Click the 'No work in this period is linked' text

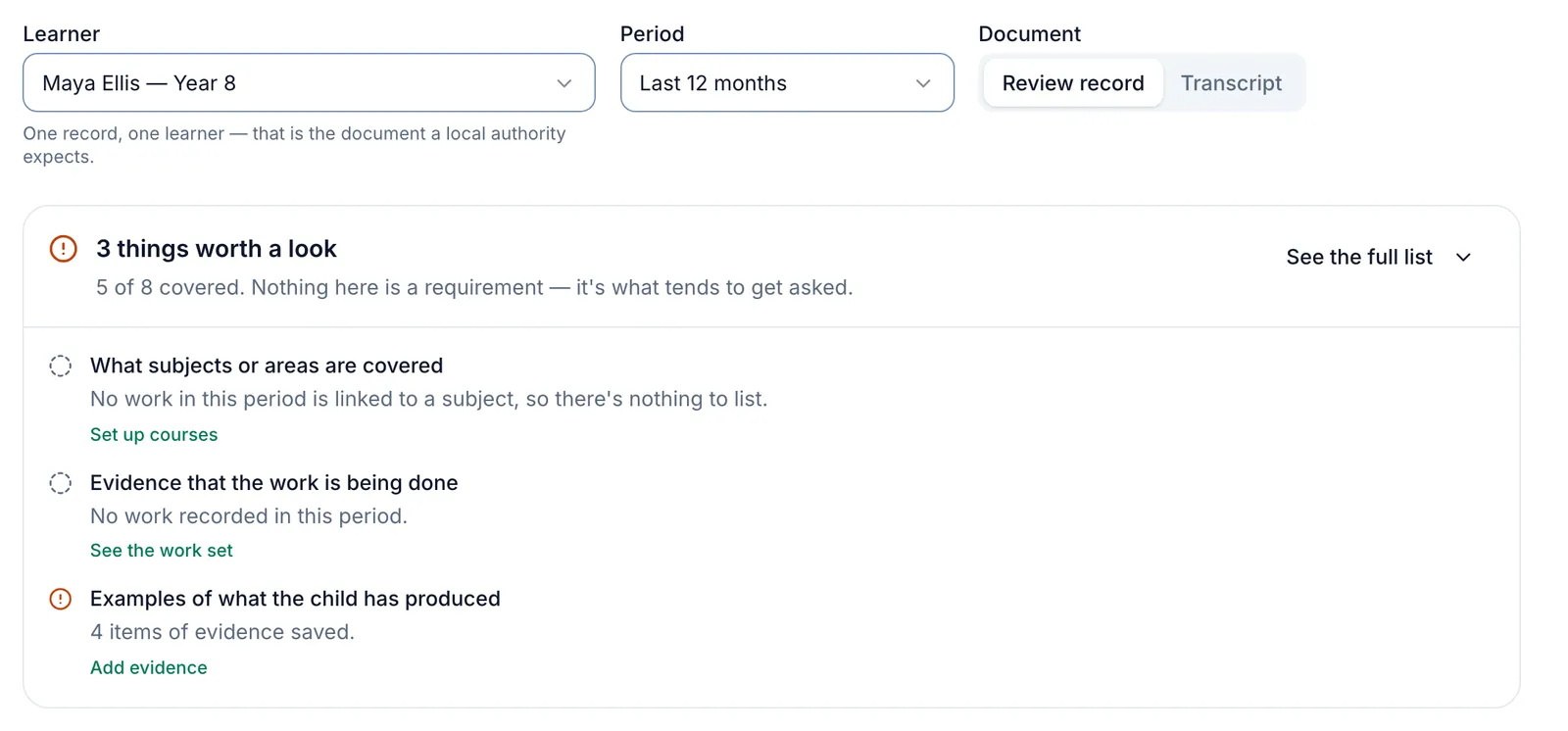(x=429, y=399)
